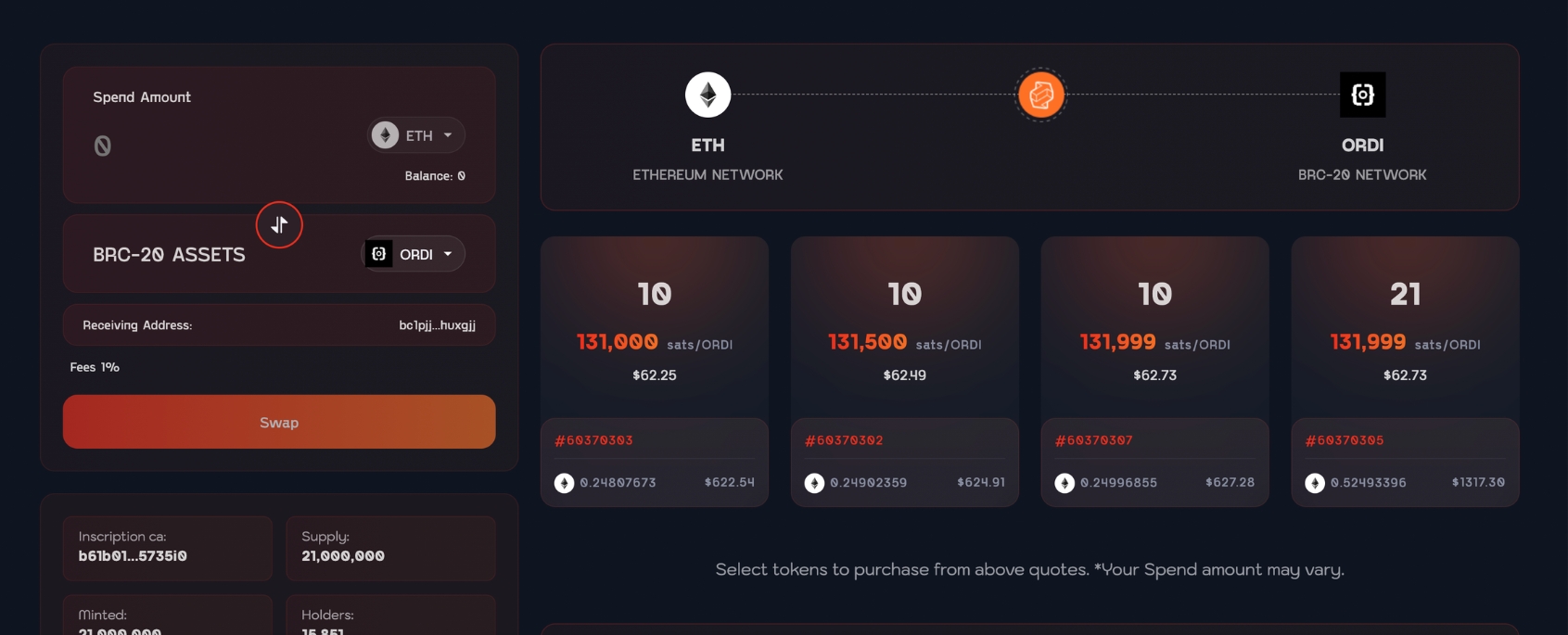Click the orange bridge icon in the route

[1041, 95]
